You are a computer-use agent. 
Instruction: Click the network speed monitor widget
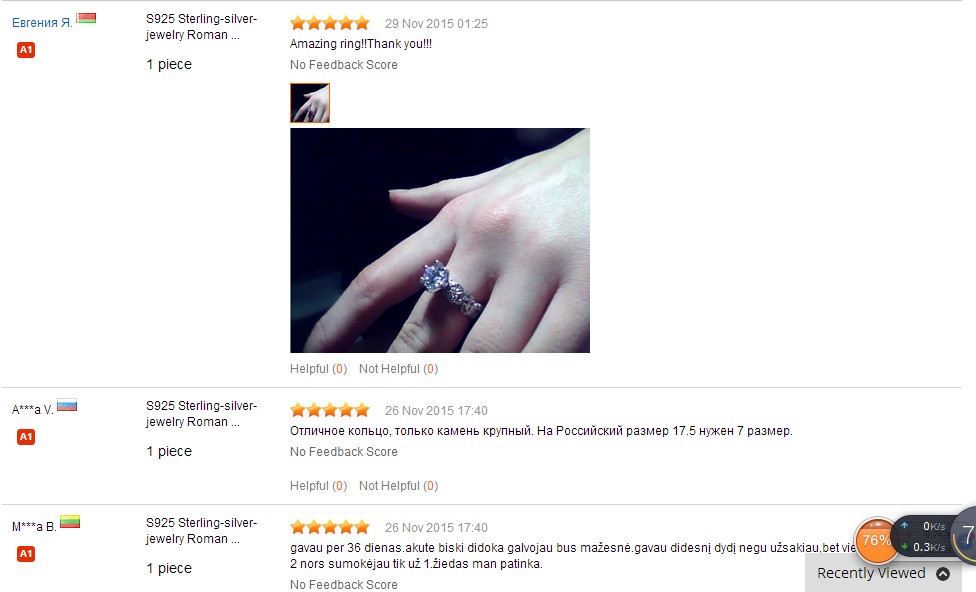pyautogui.click(x=926, y=537)
